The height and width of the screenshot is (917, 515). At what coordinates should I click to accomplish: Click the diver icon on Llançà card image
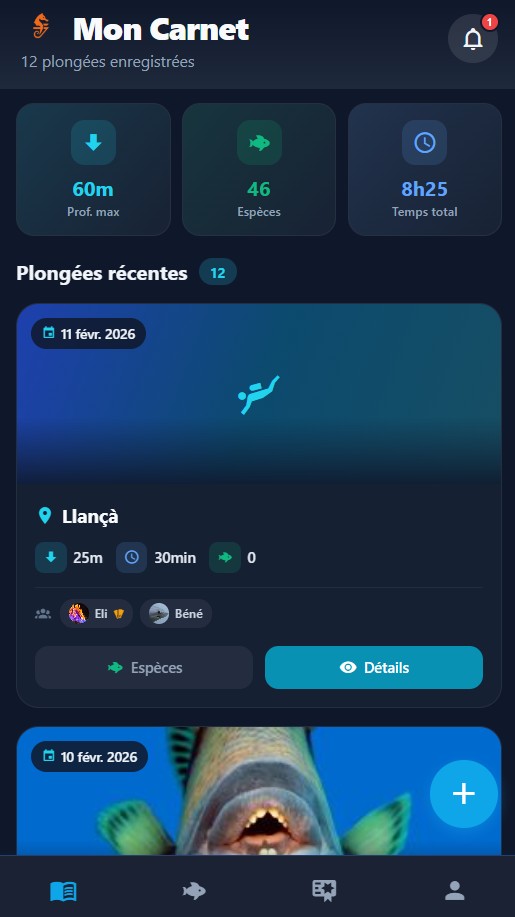click(258, 395)
